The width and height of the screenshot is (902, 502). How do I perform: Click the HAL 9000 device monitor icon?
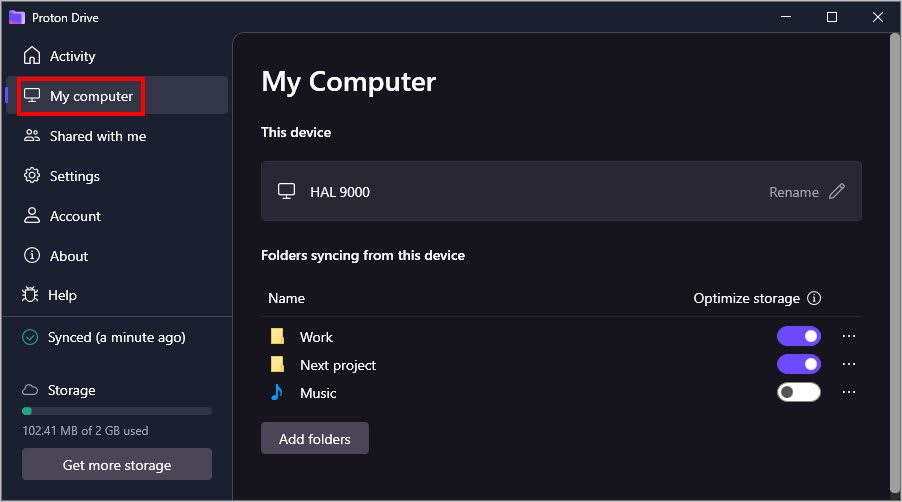pyautogui.click(x=286, y=191)
